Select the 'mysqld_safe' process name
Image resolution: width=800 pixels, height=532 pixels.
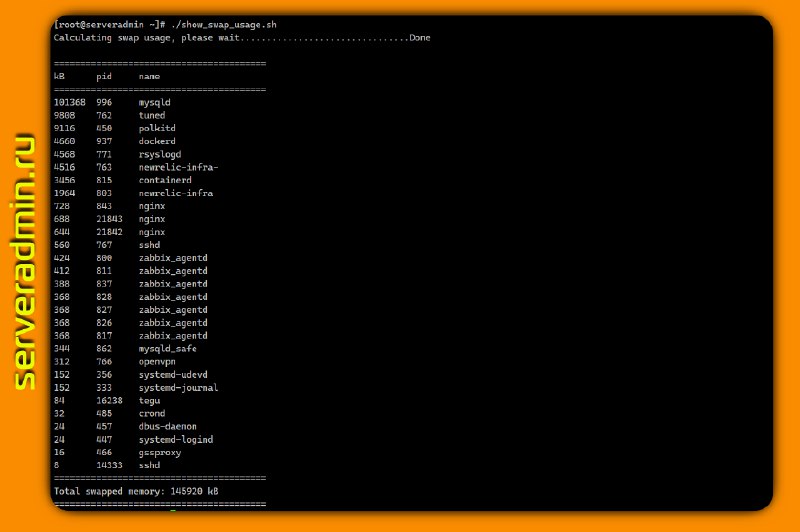click(168, 349)
